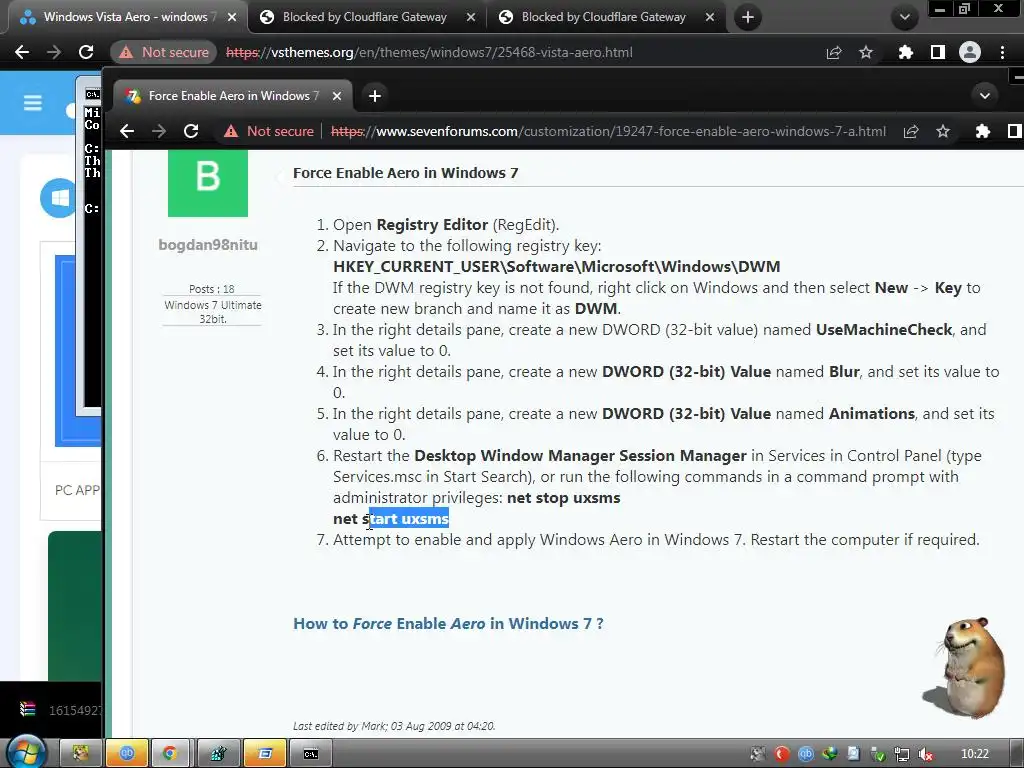This screenshot has width=1024, height=768.
Task: Open the Chrome taskbar button
Action: 170,754
